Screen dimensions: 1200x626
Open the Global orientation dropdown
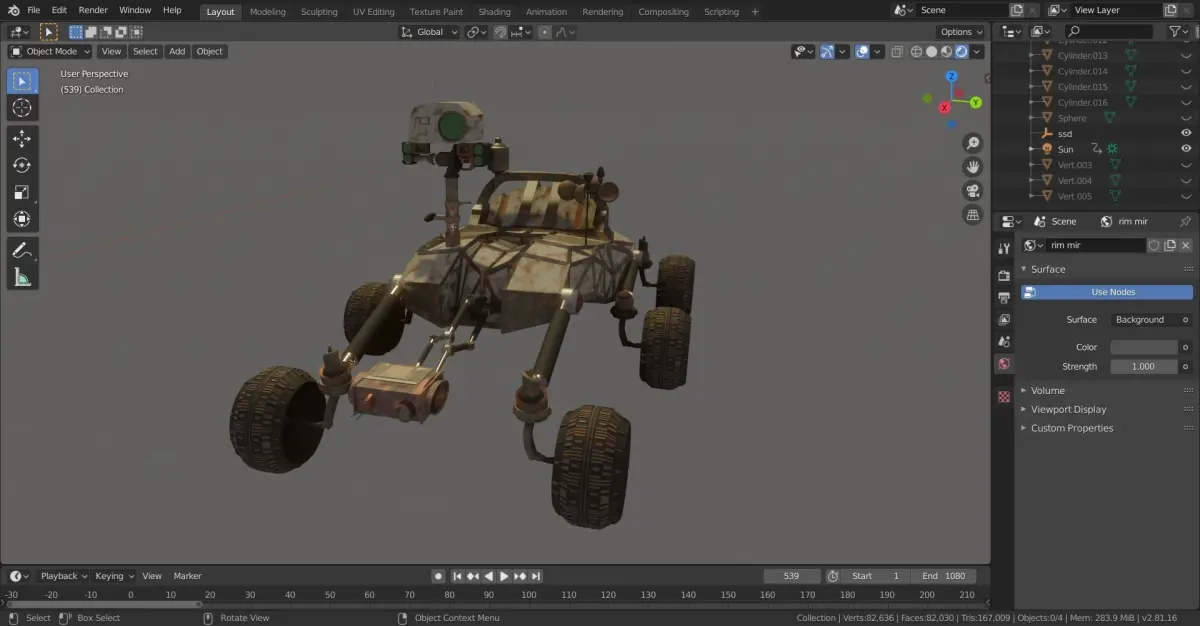(x=430, y=32)
